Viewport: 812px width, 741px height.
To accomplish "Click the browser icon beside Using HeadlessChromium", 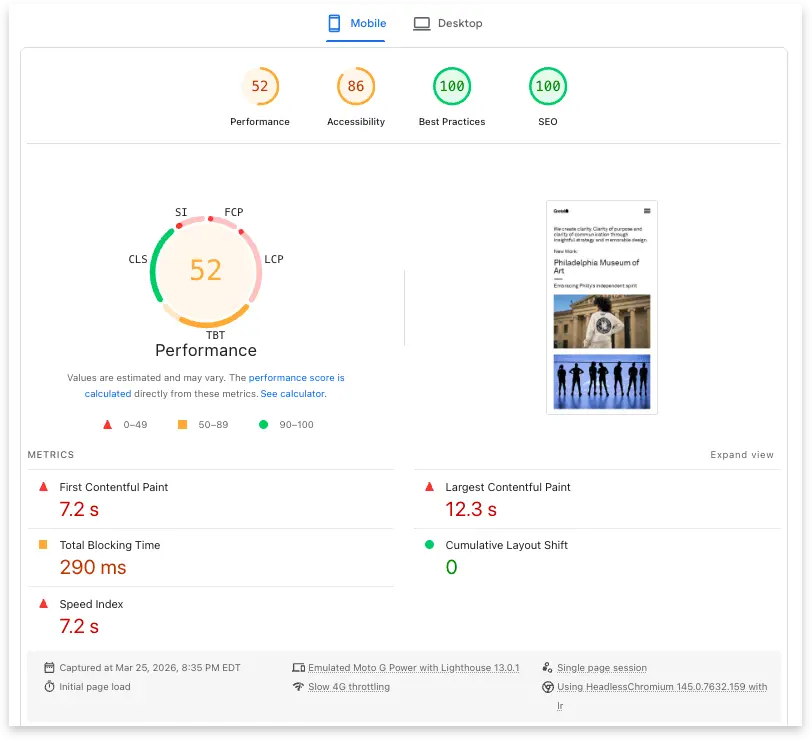I will click(x=547, y=686).
